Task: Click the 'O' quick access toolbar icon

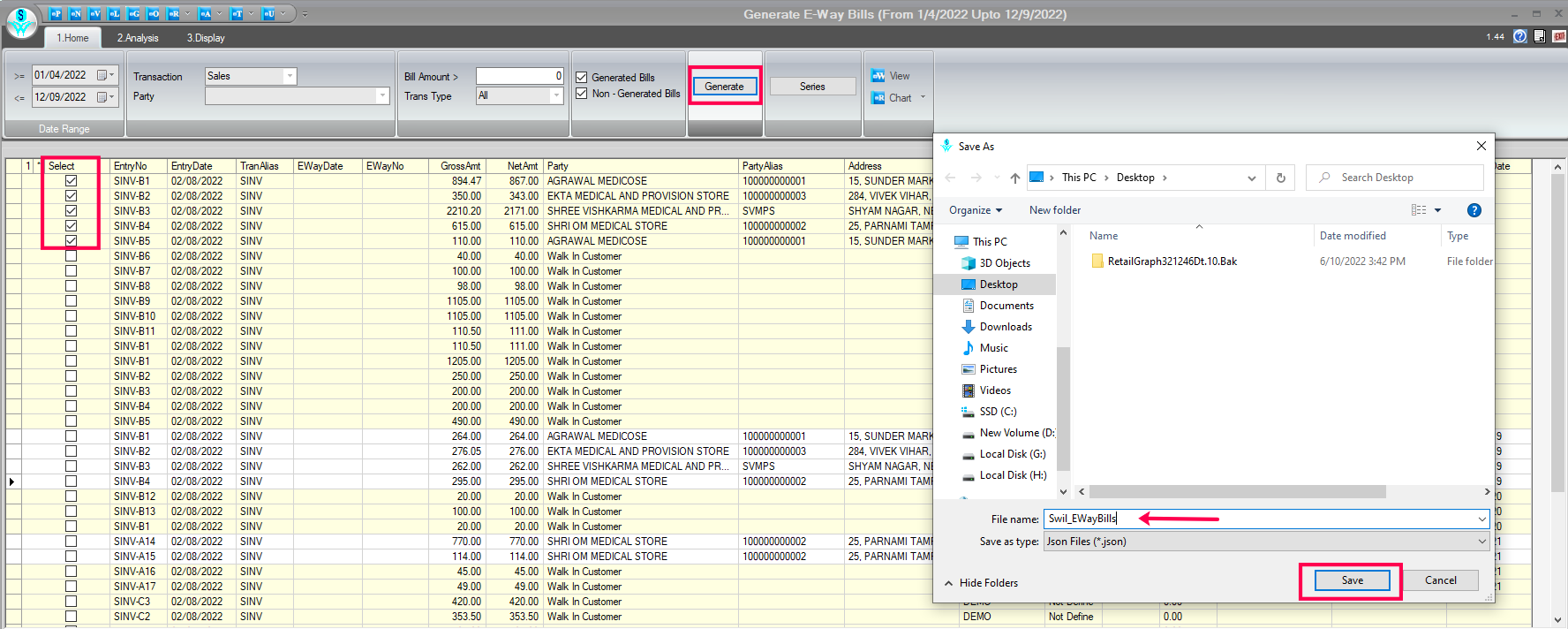Action: coord(154,14)
